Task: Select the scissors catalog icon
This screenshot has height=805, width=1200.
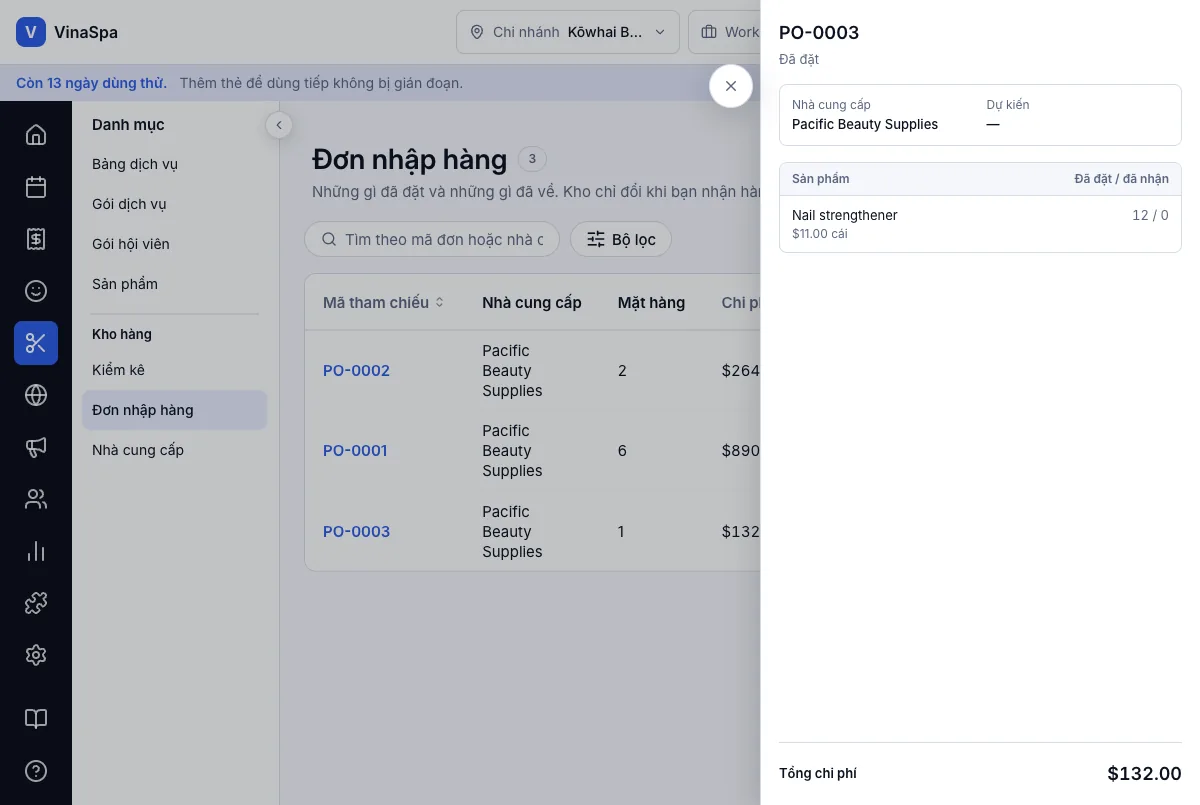Action: (x=36, y=343)
